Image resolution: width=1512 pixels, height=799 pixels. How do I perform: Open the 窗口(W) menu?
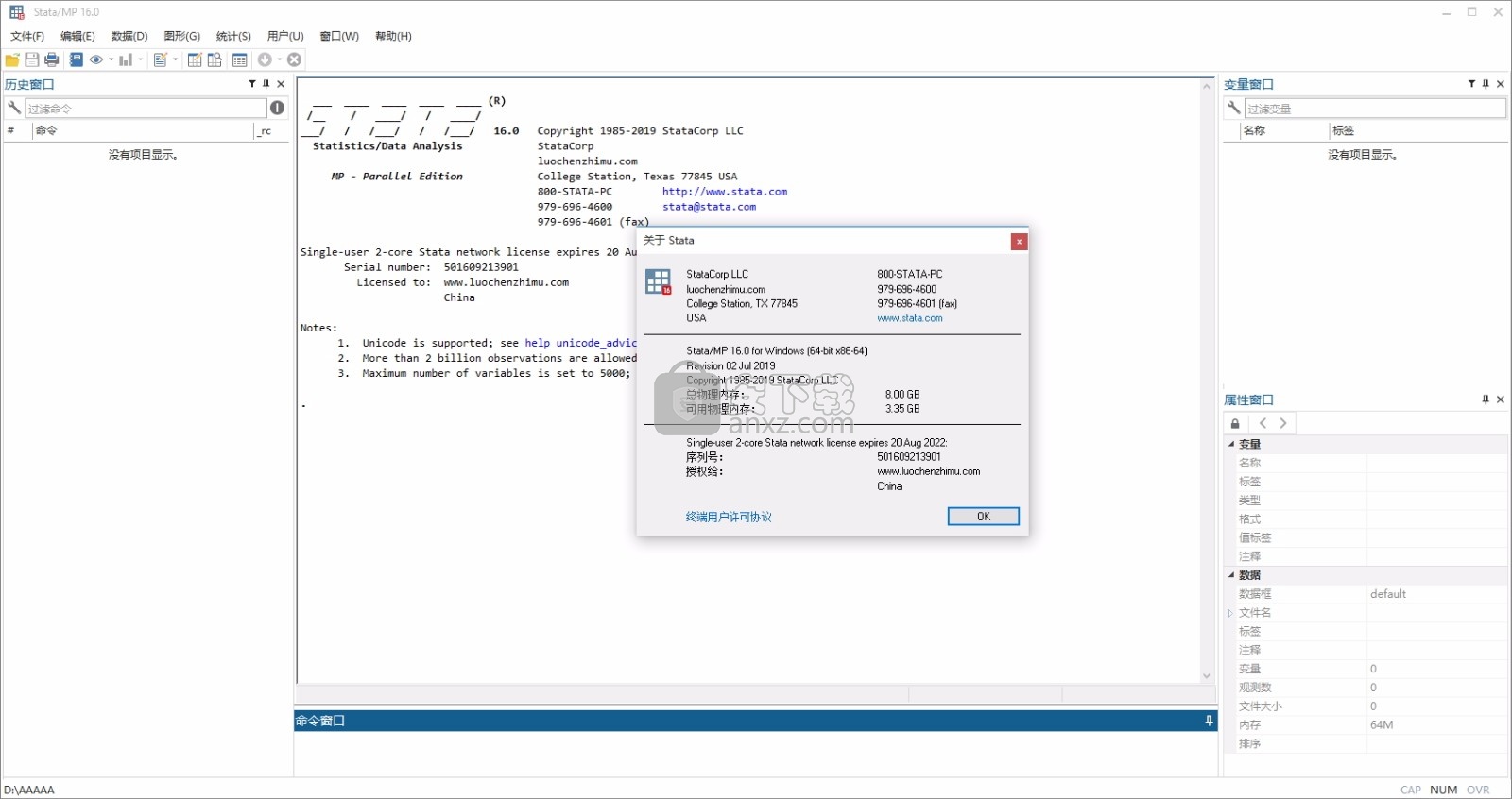coord(339,36)
